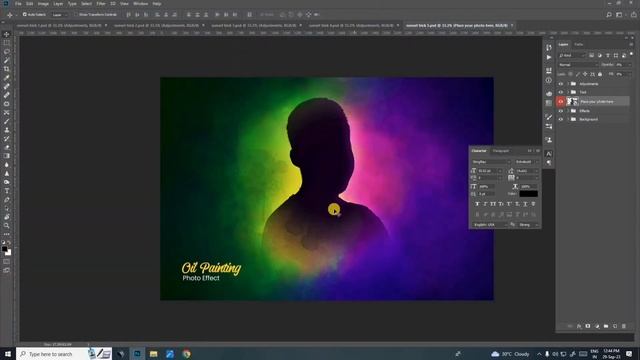The height and width of the screenshot is (360, 640).
Task: Switch to the Paragraph tab
Action: coord(501,151)
